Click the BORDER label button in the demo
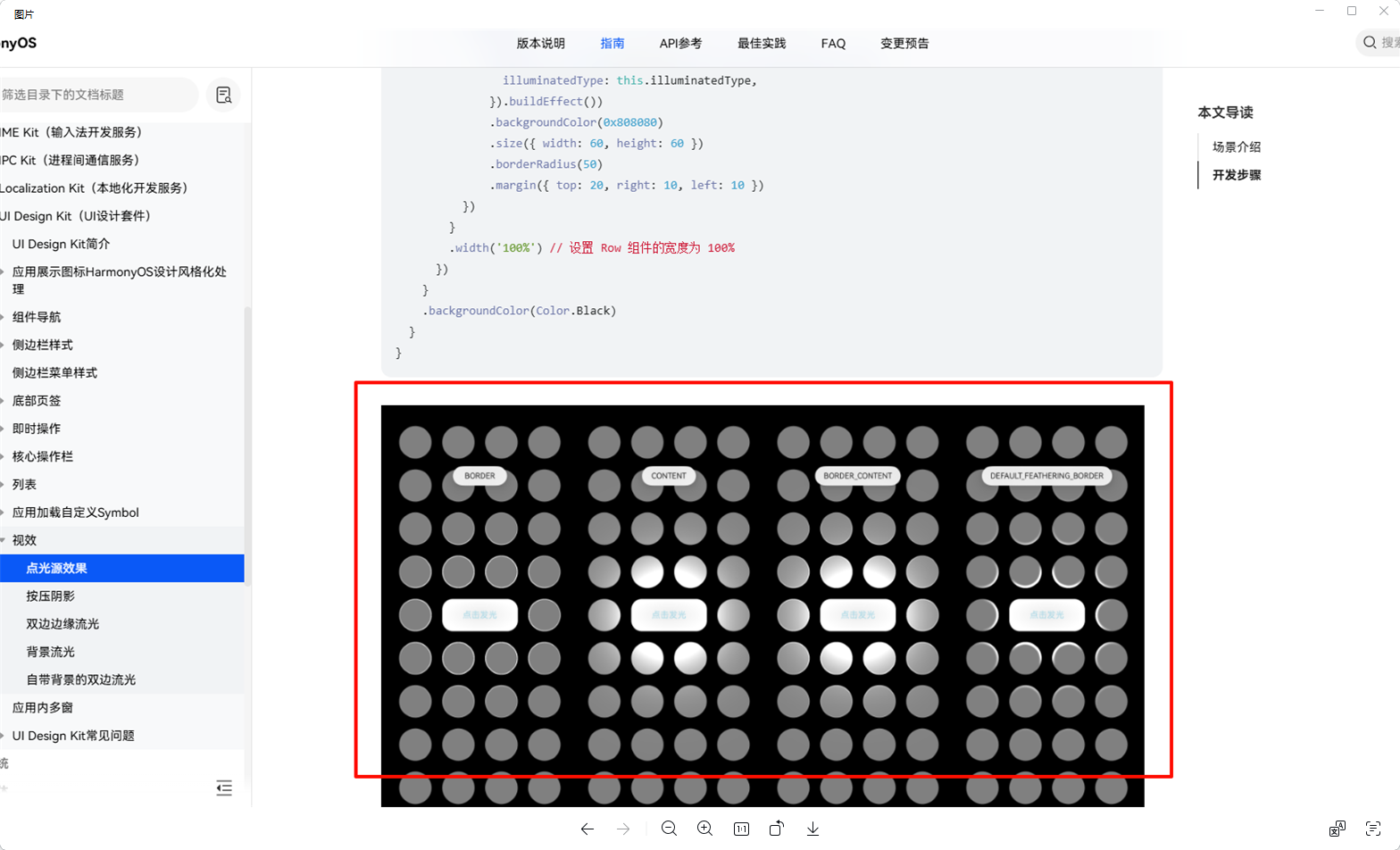The width and height of the screenshot is (1400, 850). pyautogui.click(x=479, y=476)
